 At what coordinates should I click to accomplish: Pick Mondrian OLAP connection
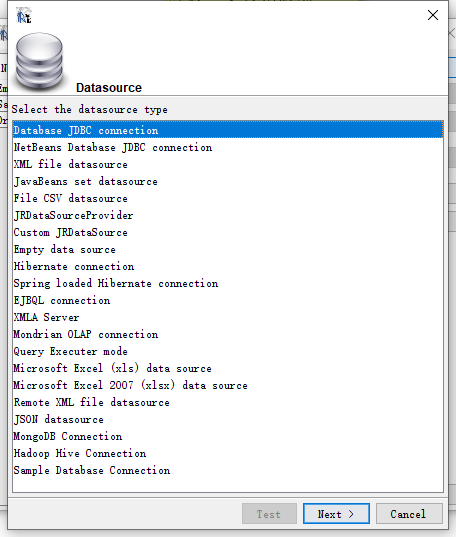tap(228, 335)
